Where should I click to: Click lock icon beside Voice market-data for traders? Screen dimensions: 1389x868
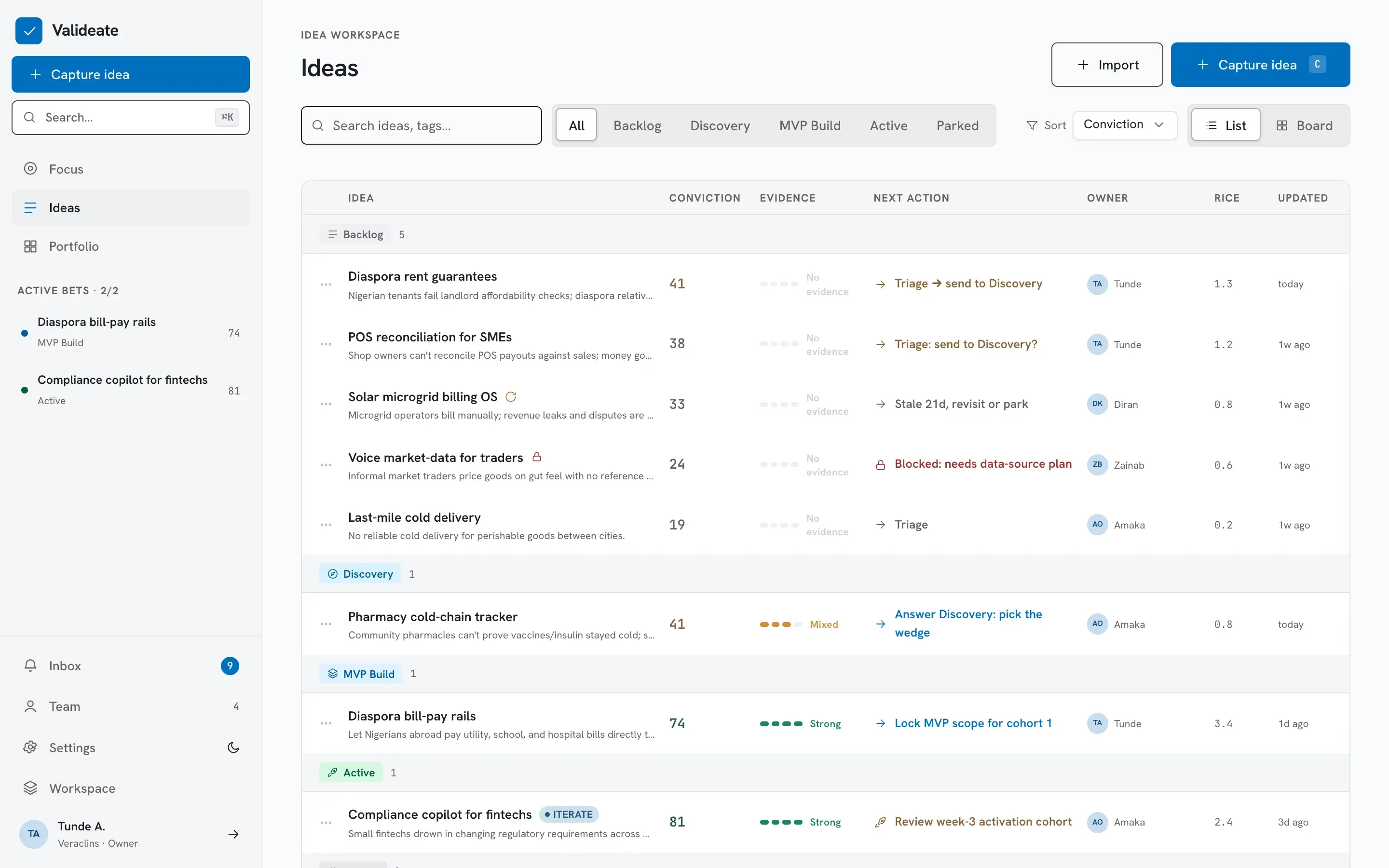[537, 457]
